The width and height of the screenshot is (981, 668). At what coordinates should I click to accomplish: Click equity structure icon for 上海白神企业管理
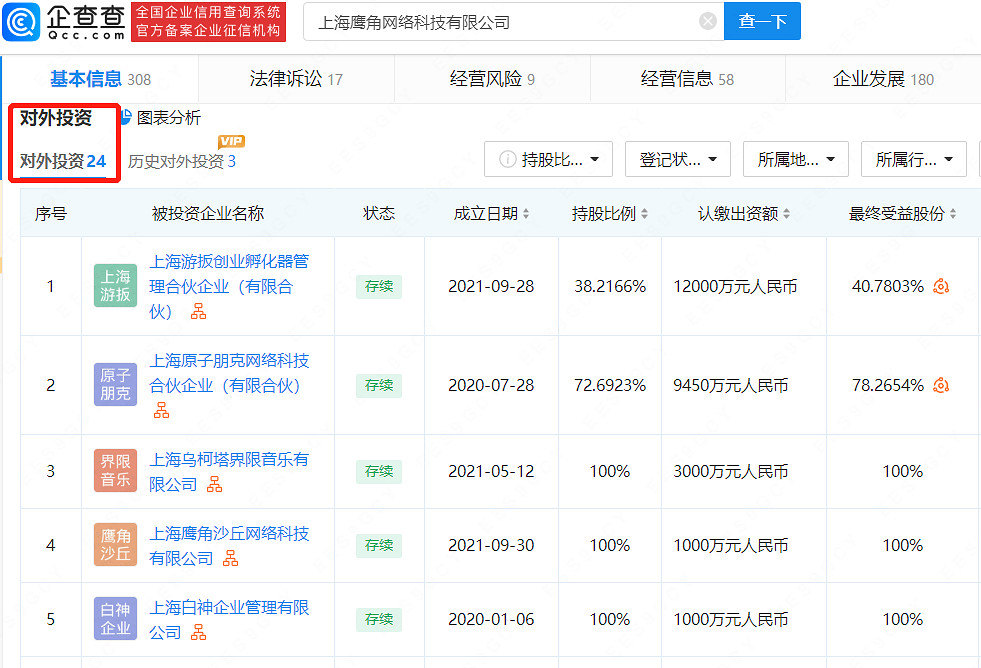pyautogui.click(x=198, y=632)
